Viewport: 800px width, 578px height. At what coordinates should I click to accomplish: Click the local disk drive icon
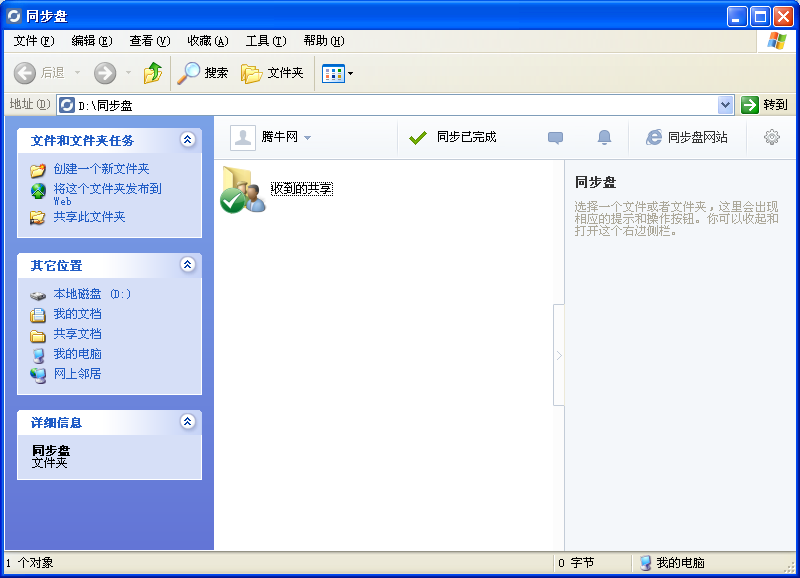(38, 295)
